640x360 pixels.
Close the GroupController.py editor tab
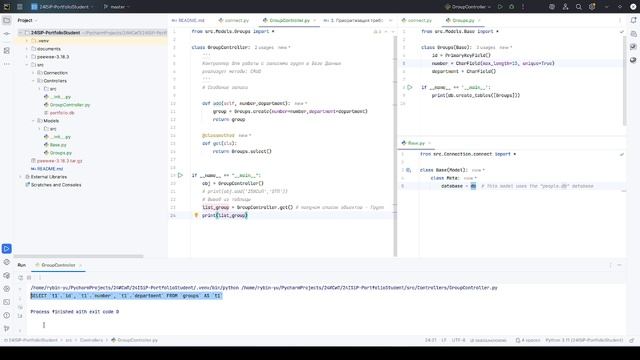click(315, 20)
